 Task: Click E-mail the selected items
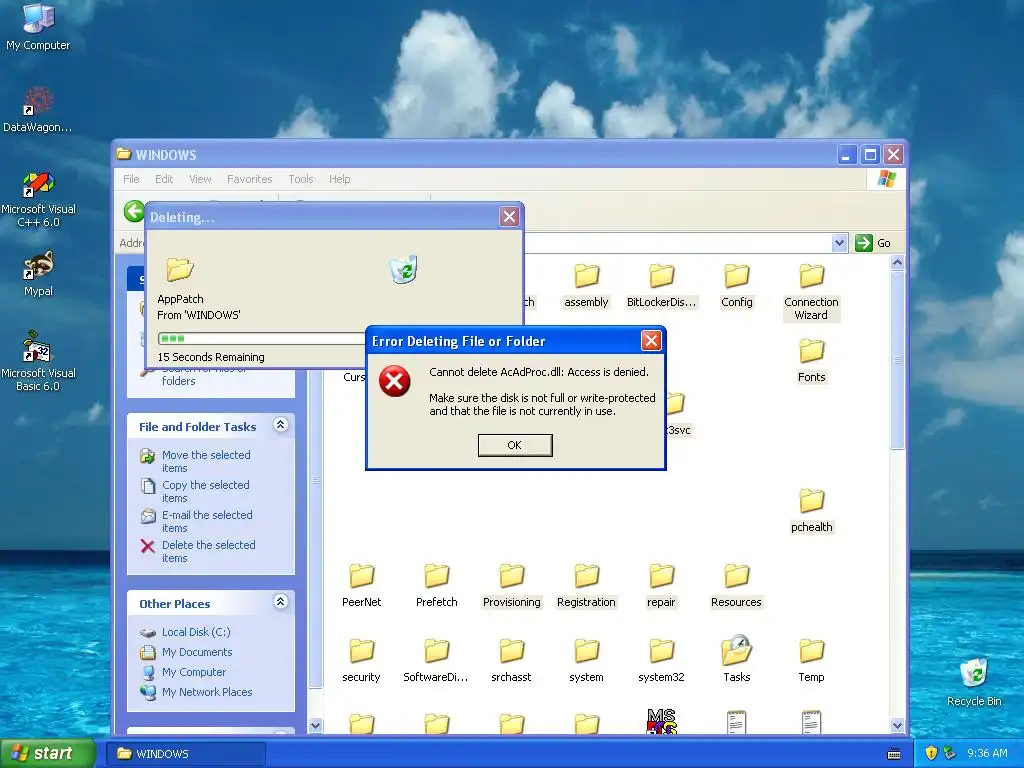coord(197,521)
